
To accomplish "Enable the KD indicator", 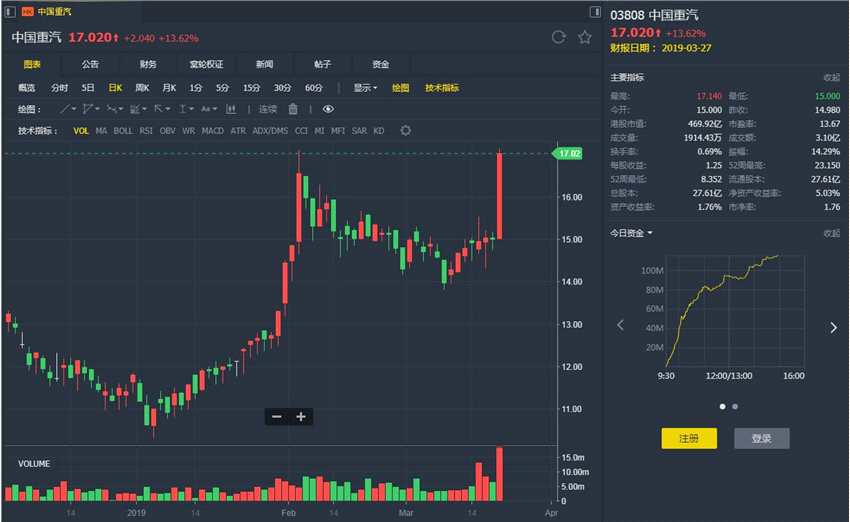I will (379, 131).
